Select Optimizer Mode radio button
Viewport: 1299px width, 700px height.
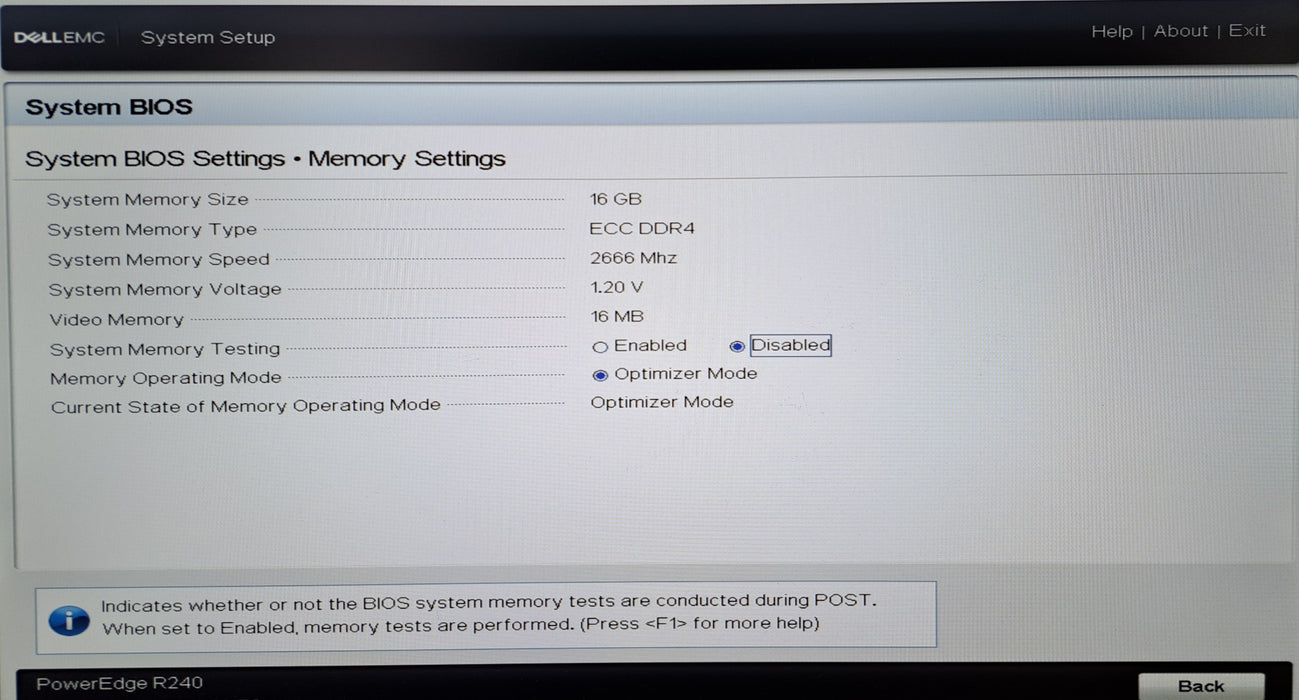(600, 375)
